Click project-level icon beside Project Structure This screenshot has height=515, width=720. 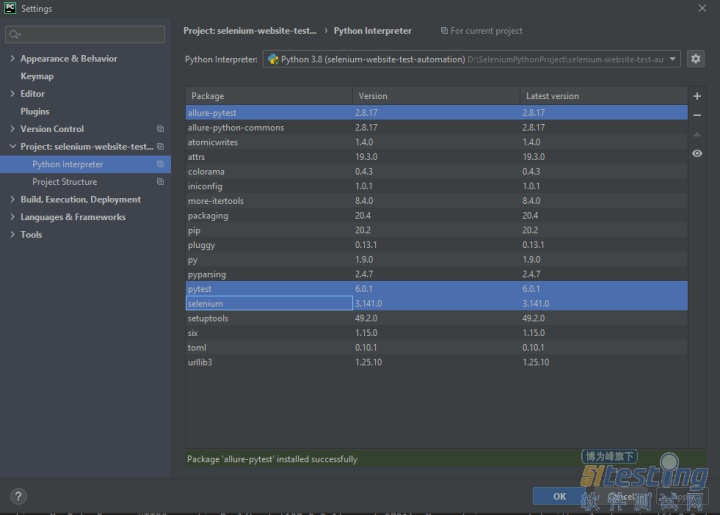pyautogui.click(x=160, y=181)
